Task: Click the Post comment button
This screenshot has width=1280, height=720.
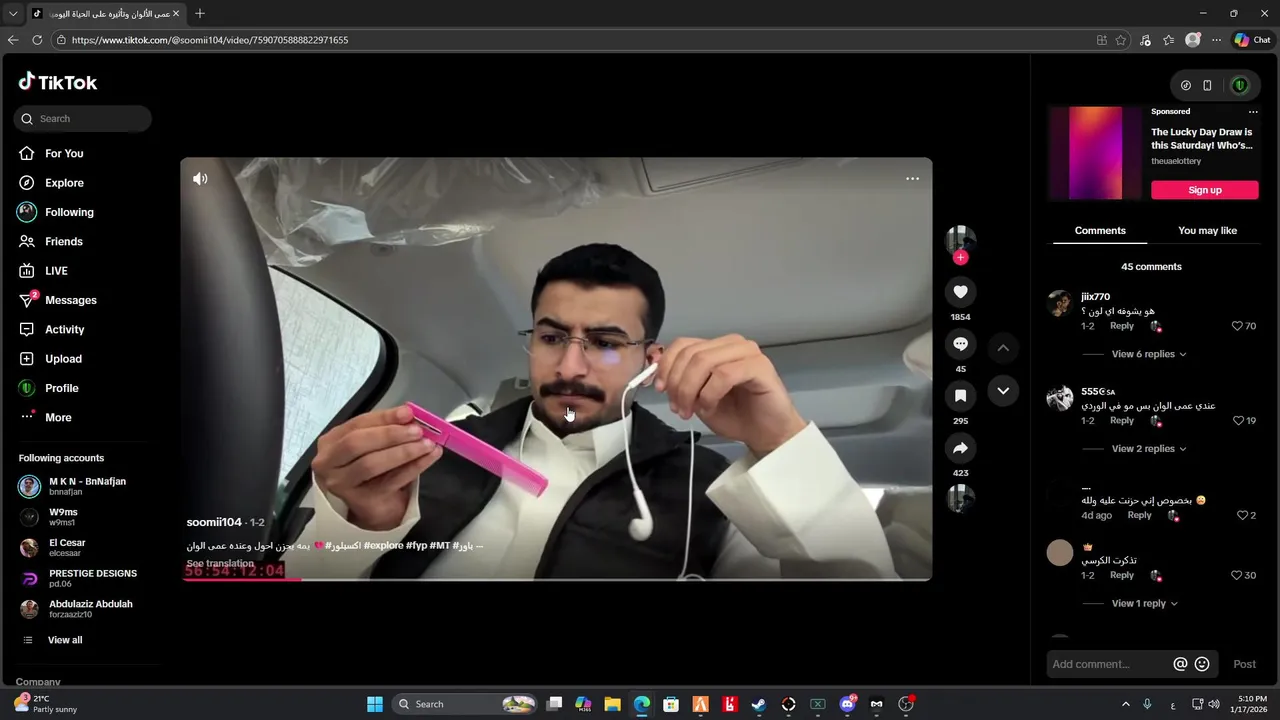Action: pyautogui.click(x=1244, y=664)
